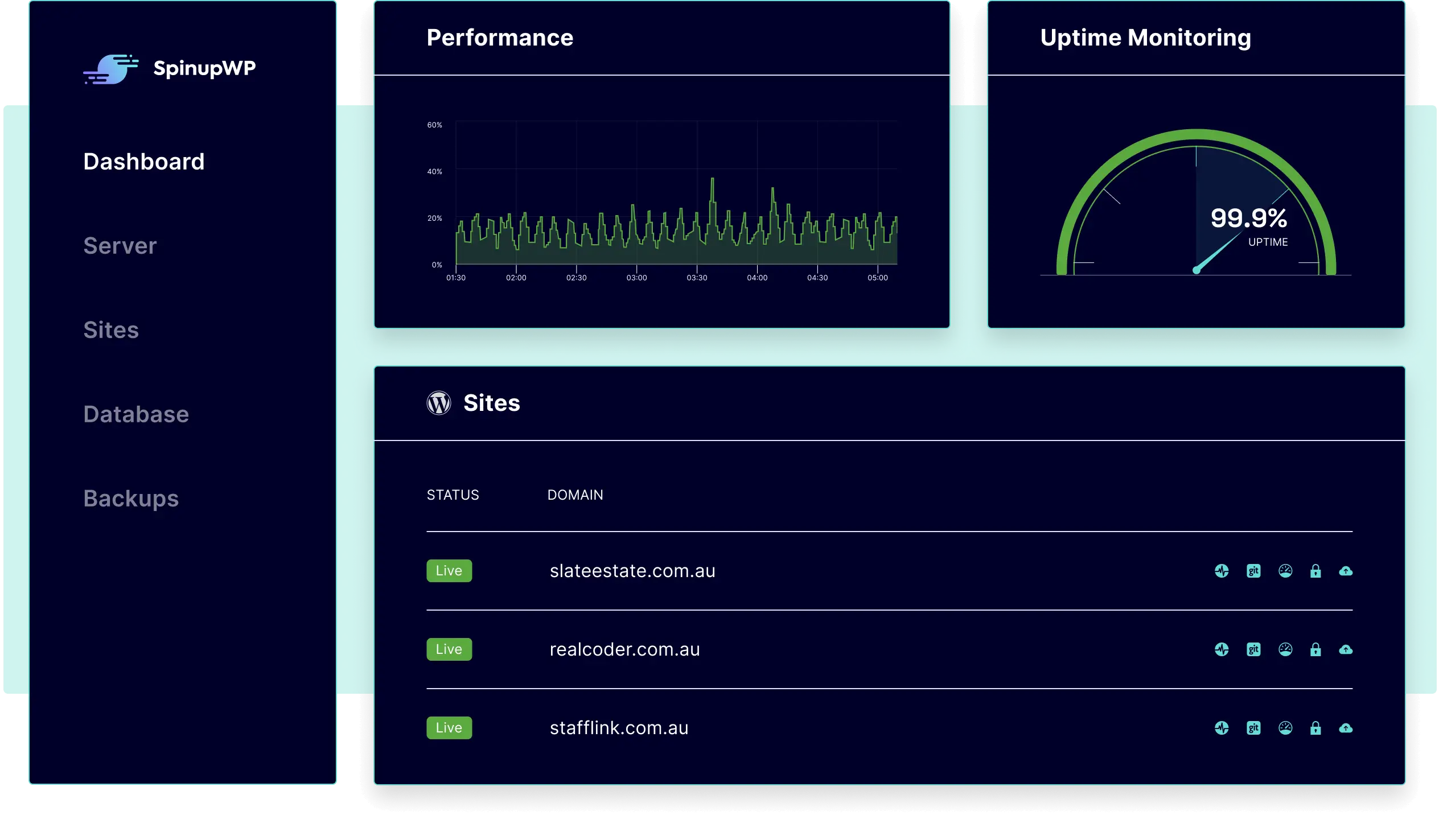Image resolution: width=1439 pixels, height=840 pixels.
Task: Open speed gauge icon for slateestate.com.au
Action: coord(1285,571)
